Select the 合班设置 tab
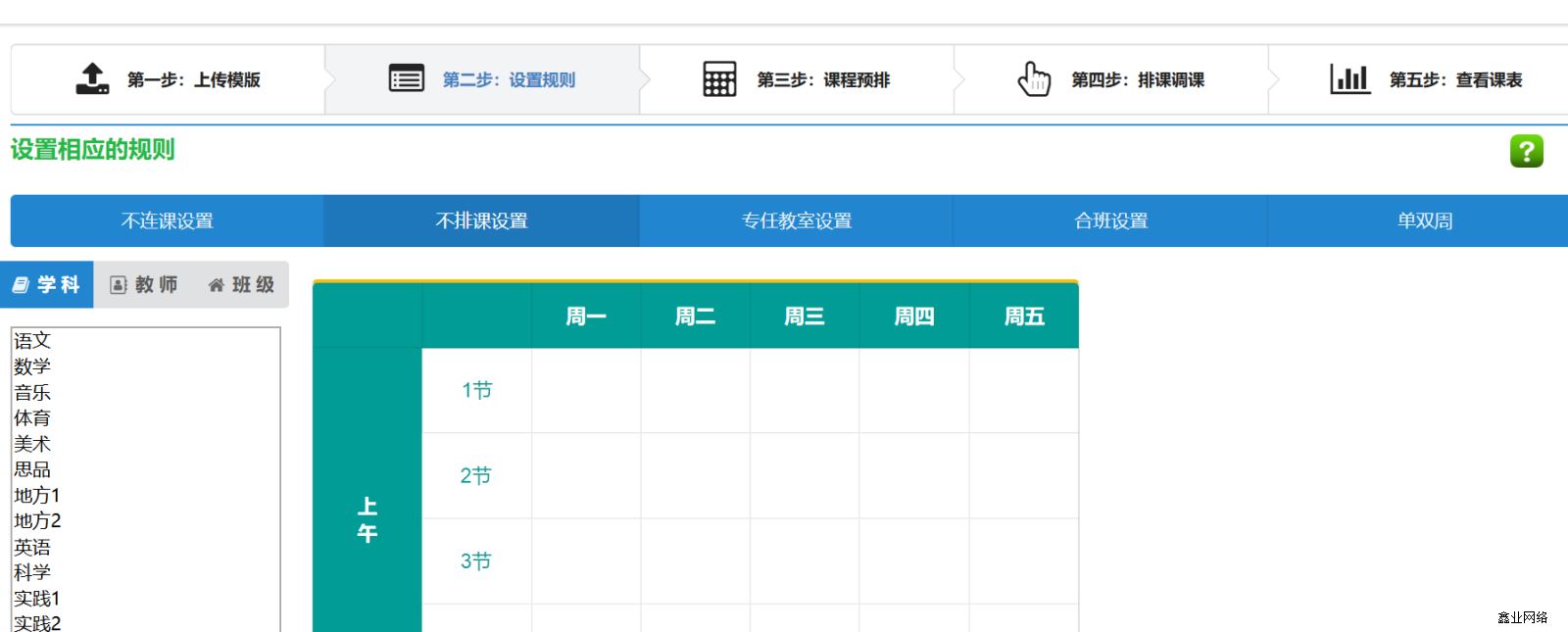Screen dimensions: 1568x632 pyautogui.click(x=1110, y=220)
